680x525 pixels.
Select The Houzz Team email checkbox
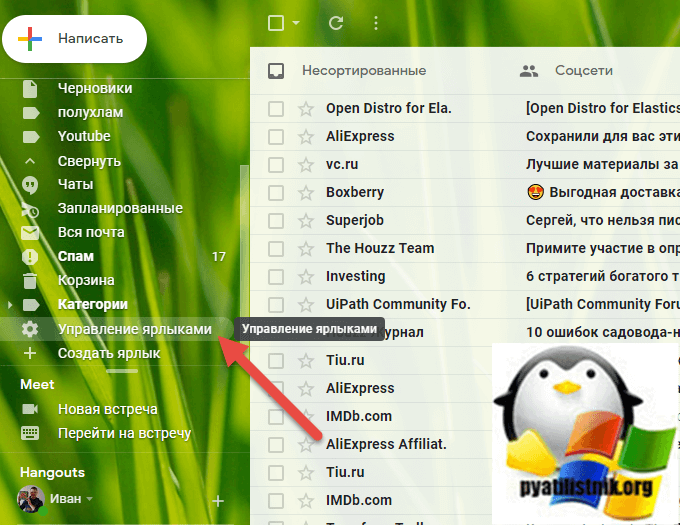point(276,249)
